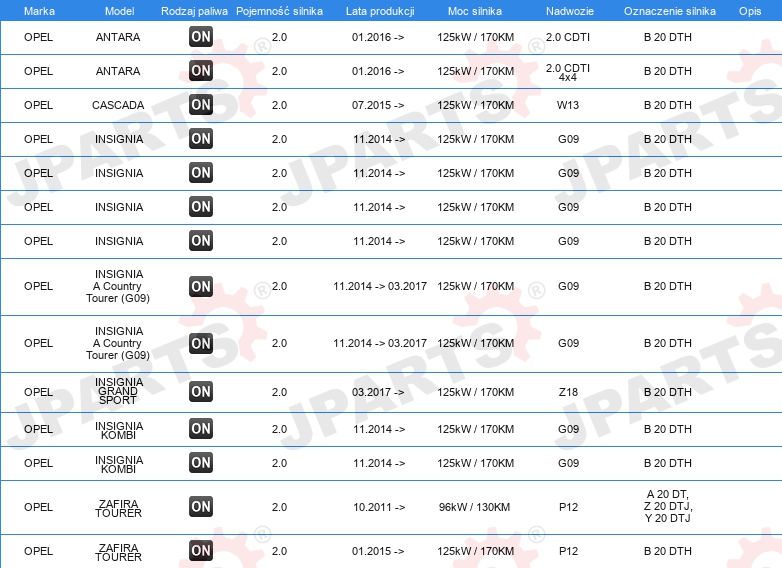Click the 01.2015 -> production date cell

(378, 551)
